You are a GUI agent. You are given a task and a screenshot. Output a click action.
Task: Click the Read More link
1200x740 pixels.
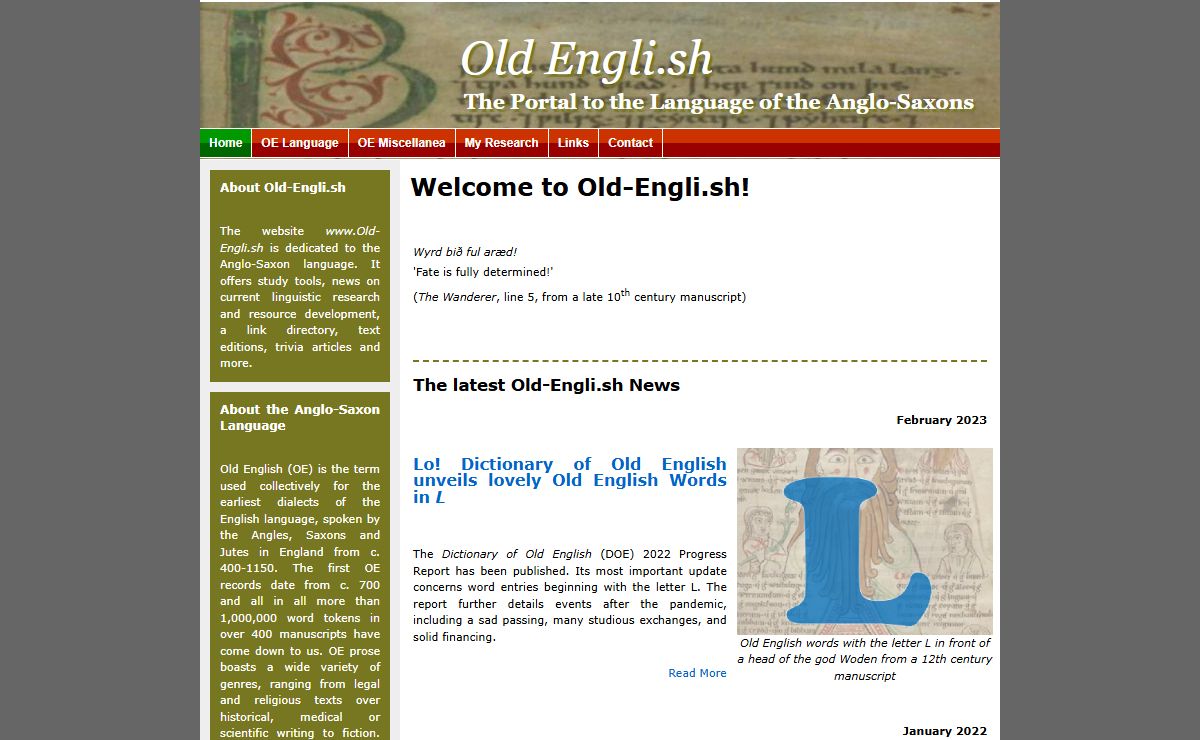pos(697,673)
